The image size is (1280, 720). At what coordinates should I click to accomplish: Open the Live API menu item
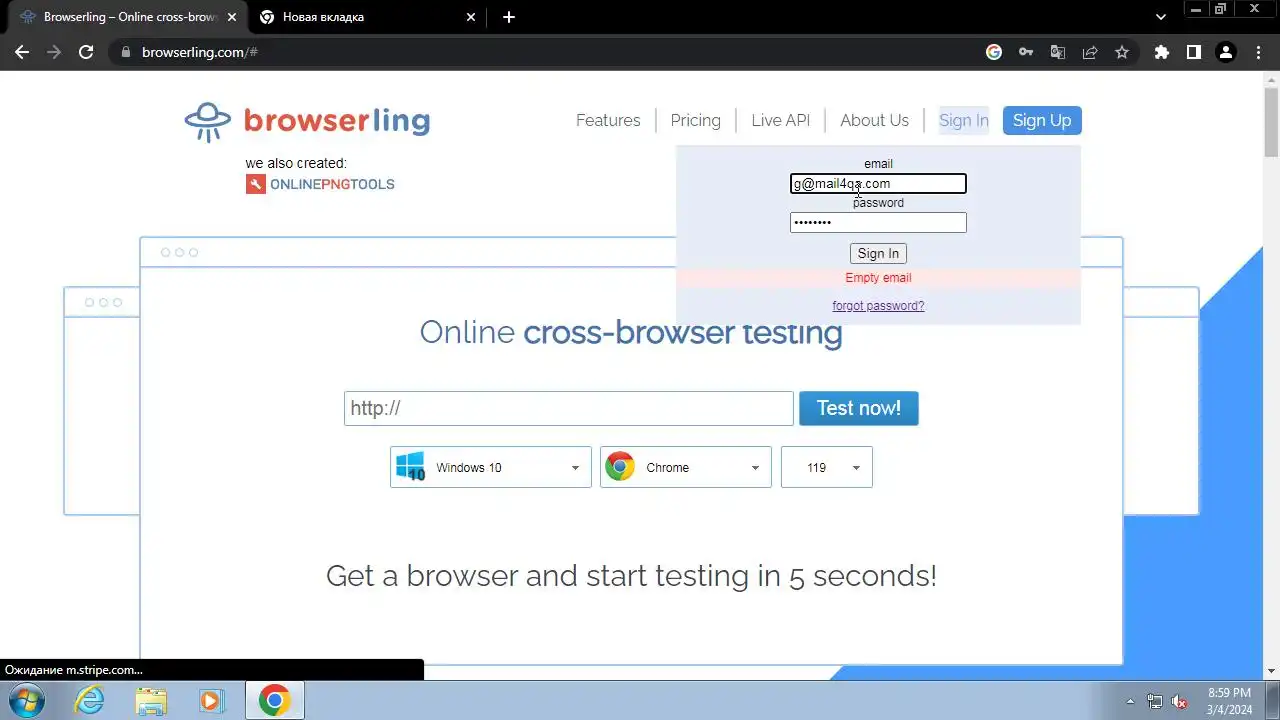tap(780, 120)
